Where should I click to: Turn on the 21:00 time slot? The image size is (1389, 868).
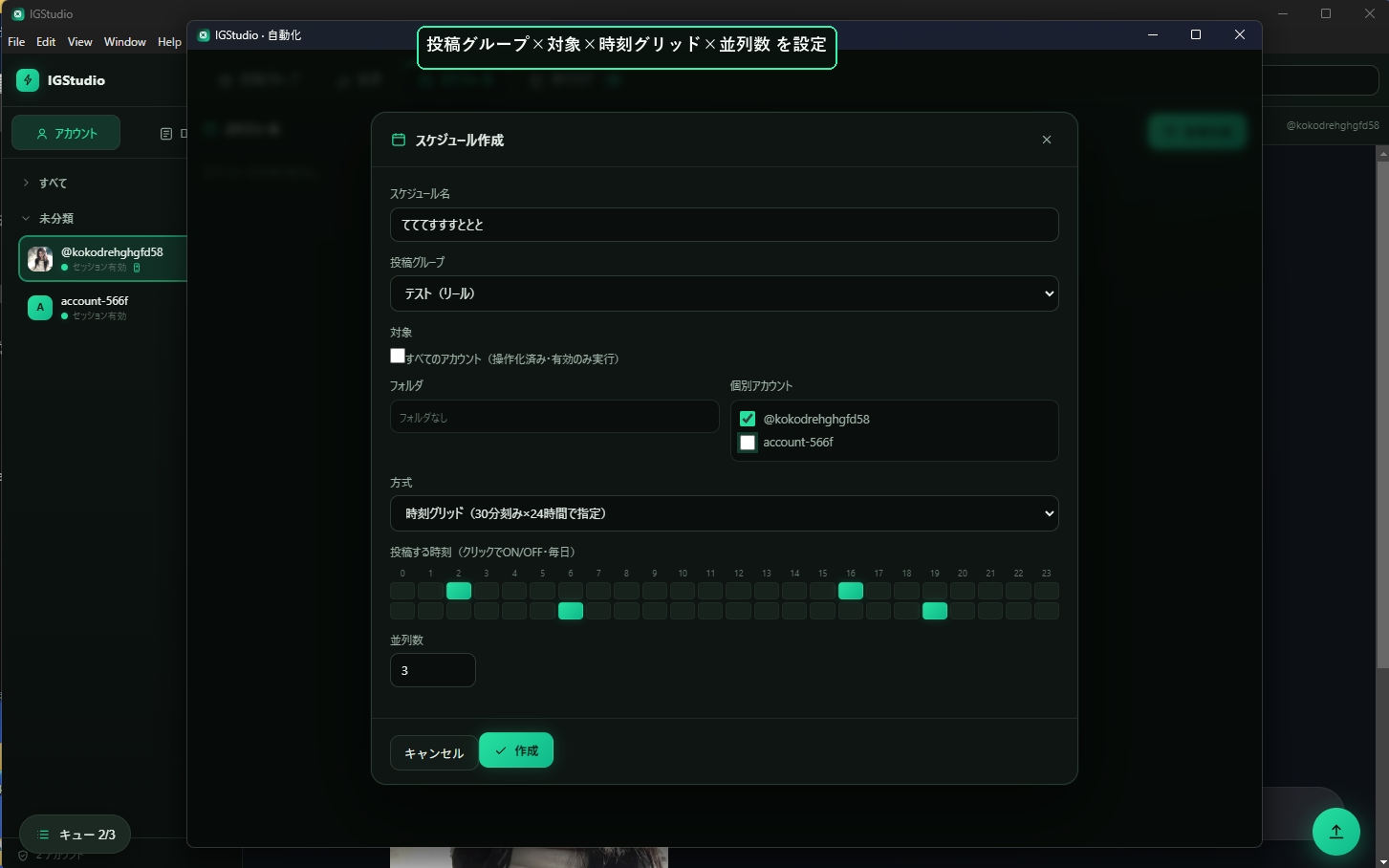click(990, 591)
